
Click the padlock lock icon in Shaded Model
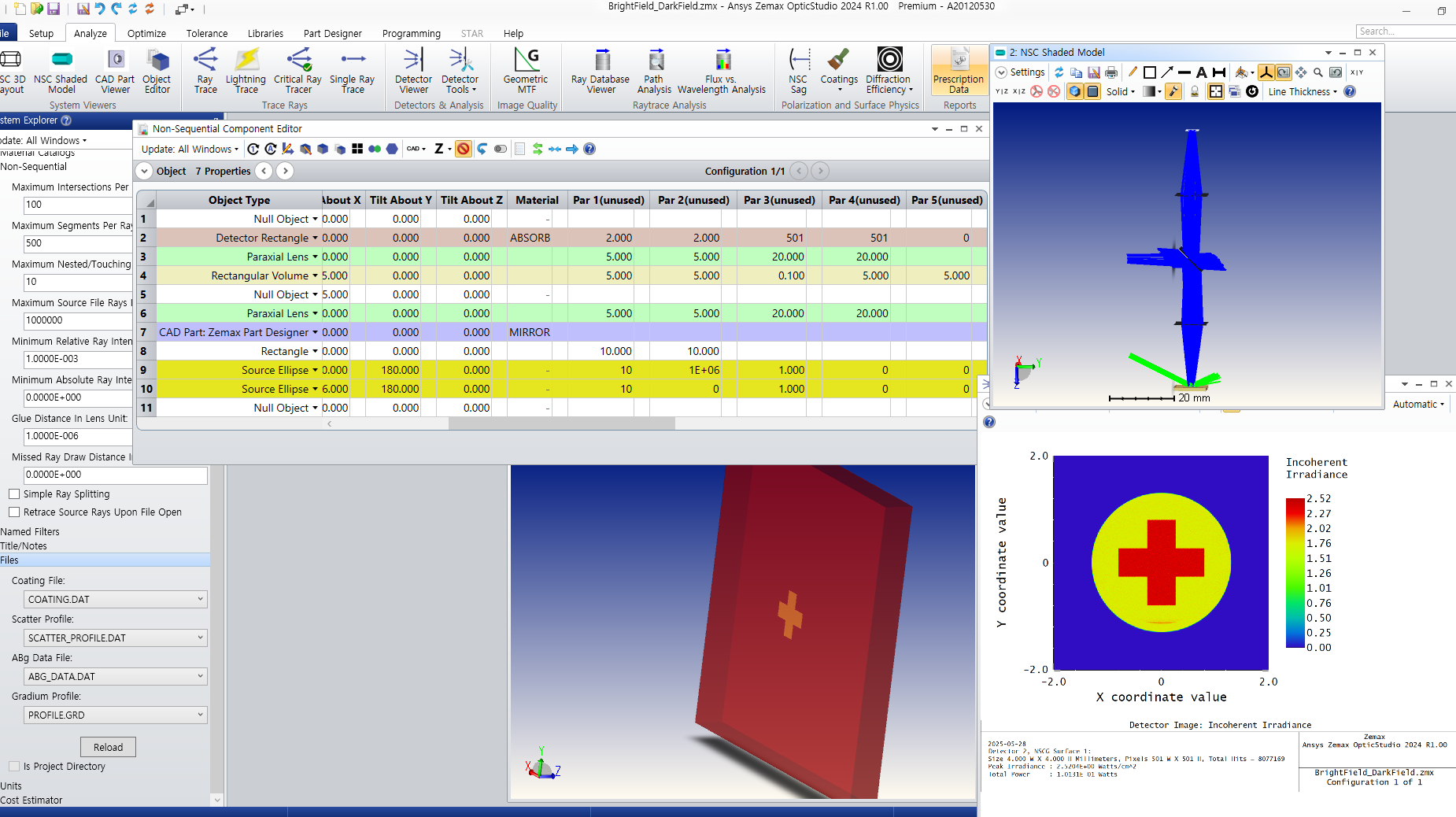(x=1195, y=91)
